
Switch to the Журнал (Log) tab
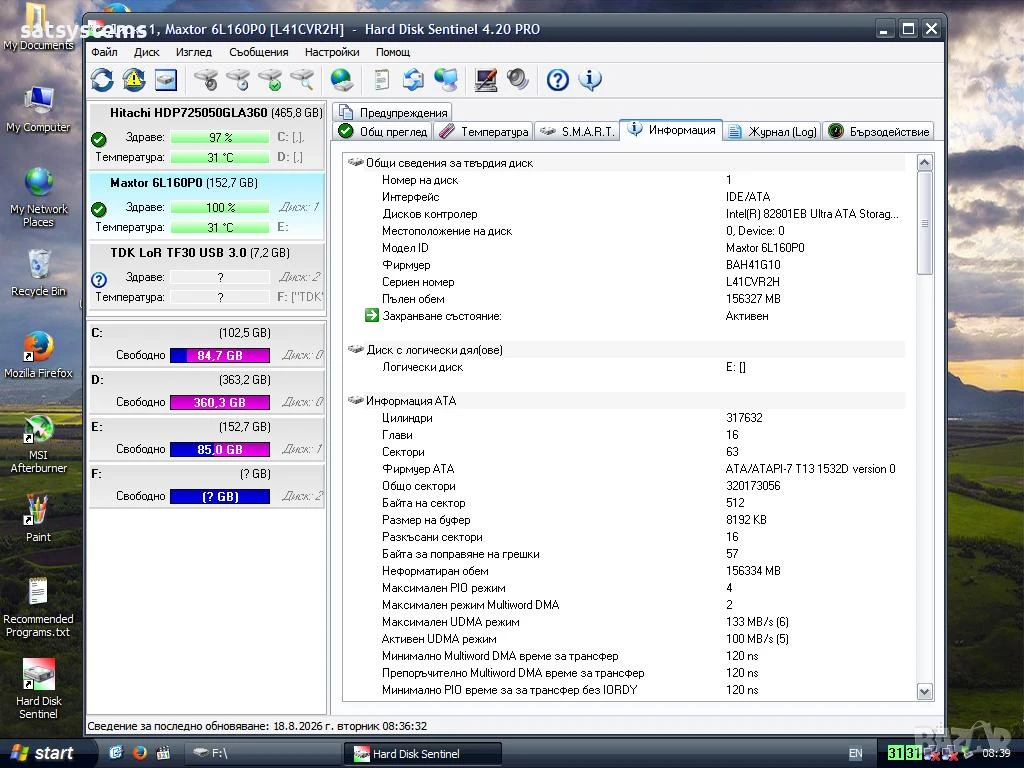coord(773,131)
